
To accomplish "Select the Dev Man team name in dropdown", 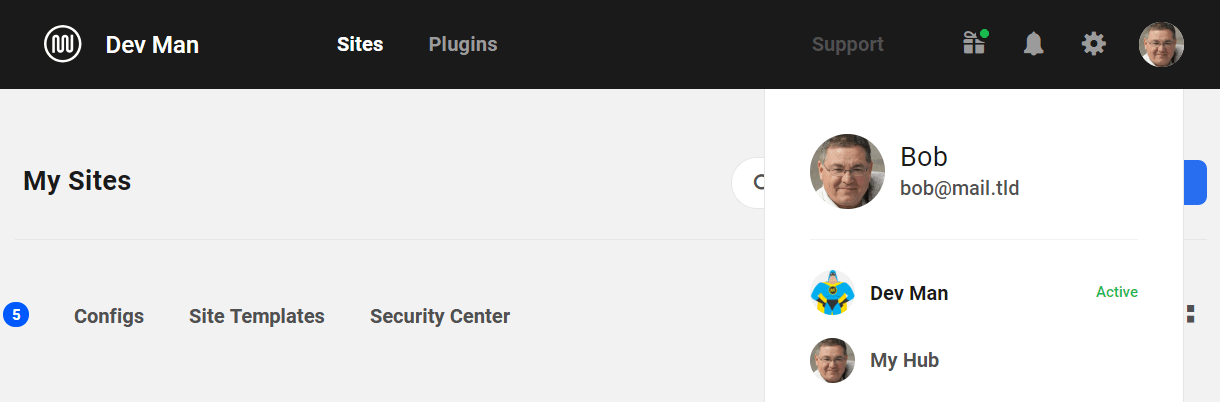I will click(x=909, y=293).
